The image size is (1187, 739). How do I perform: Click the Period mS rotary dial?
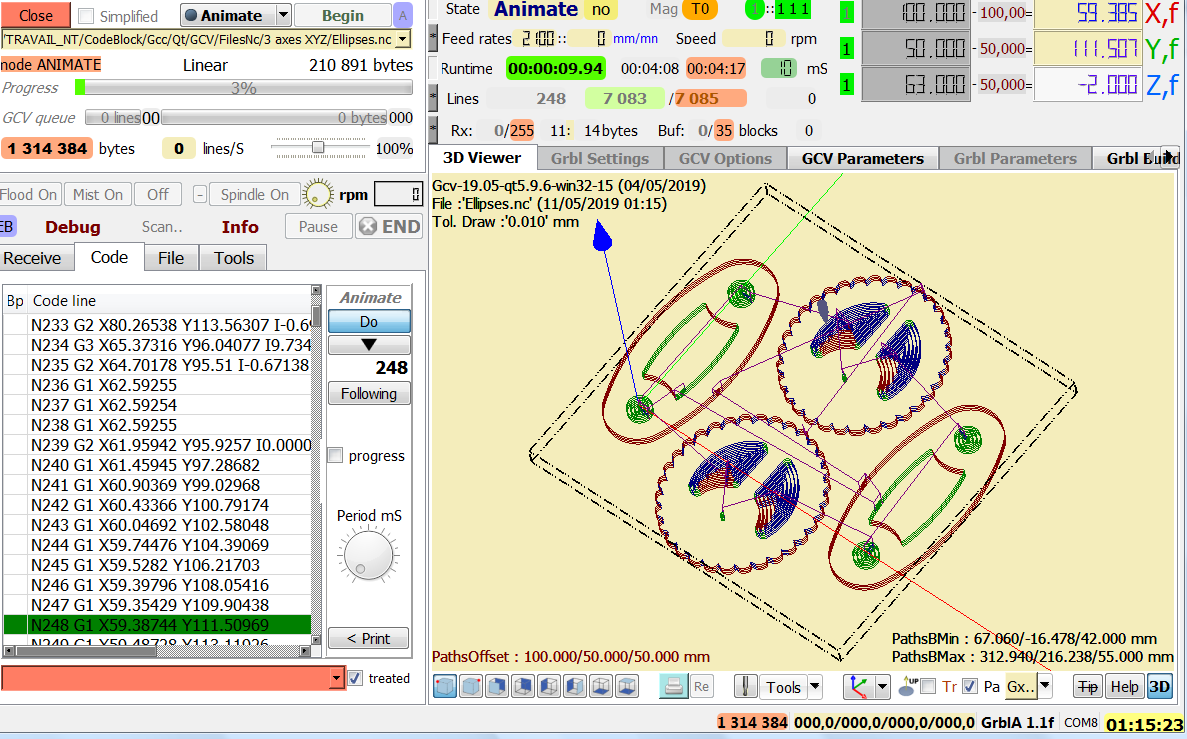coord(368,556)
